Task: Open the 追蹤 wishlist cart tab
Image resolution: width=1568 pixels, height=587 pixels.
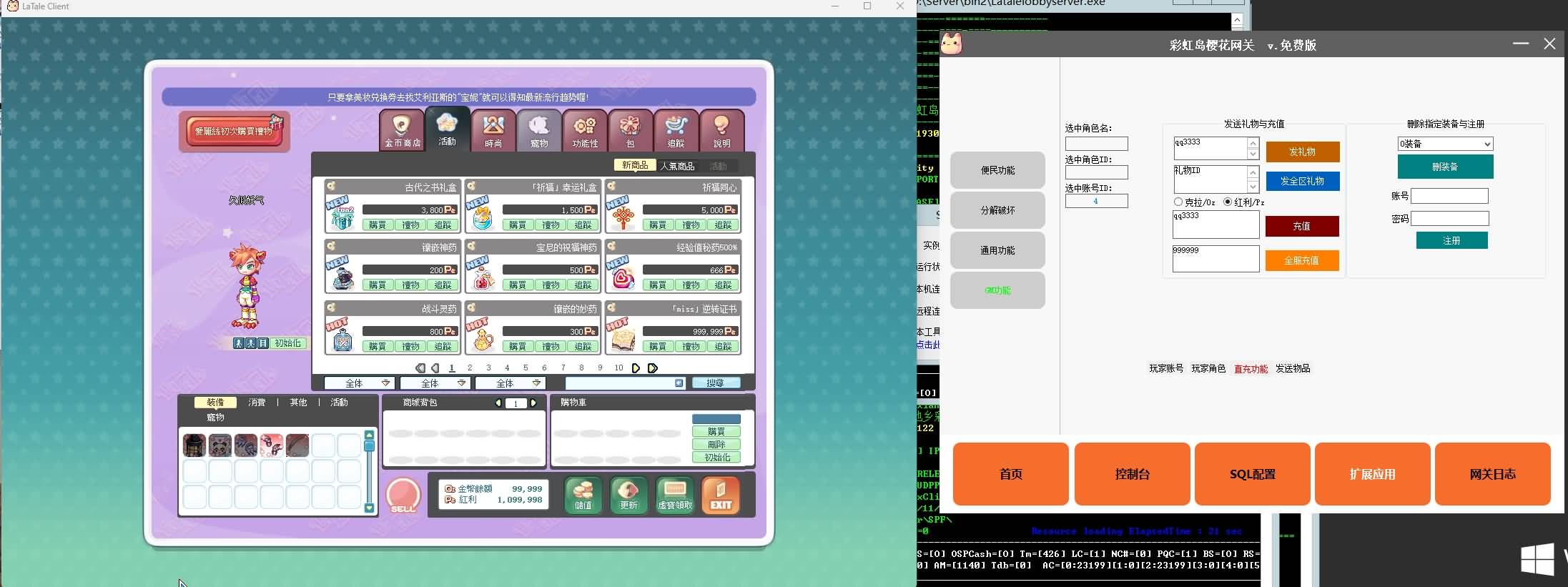Action: tap(676, 130)
